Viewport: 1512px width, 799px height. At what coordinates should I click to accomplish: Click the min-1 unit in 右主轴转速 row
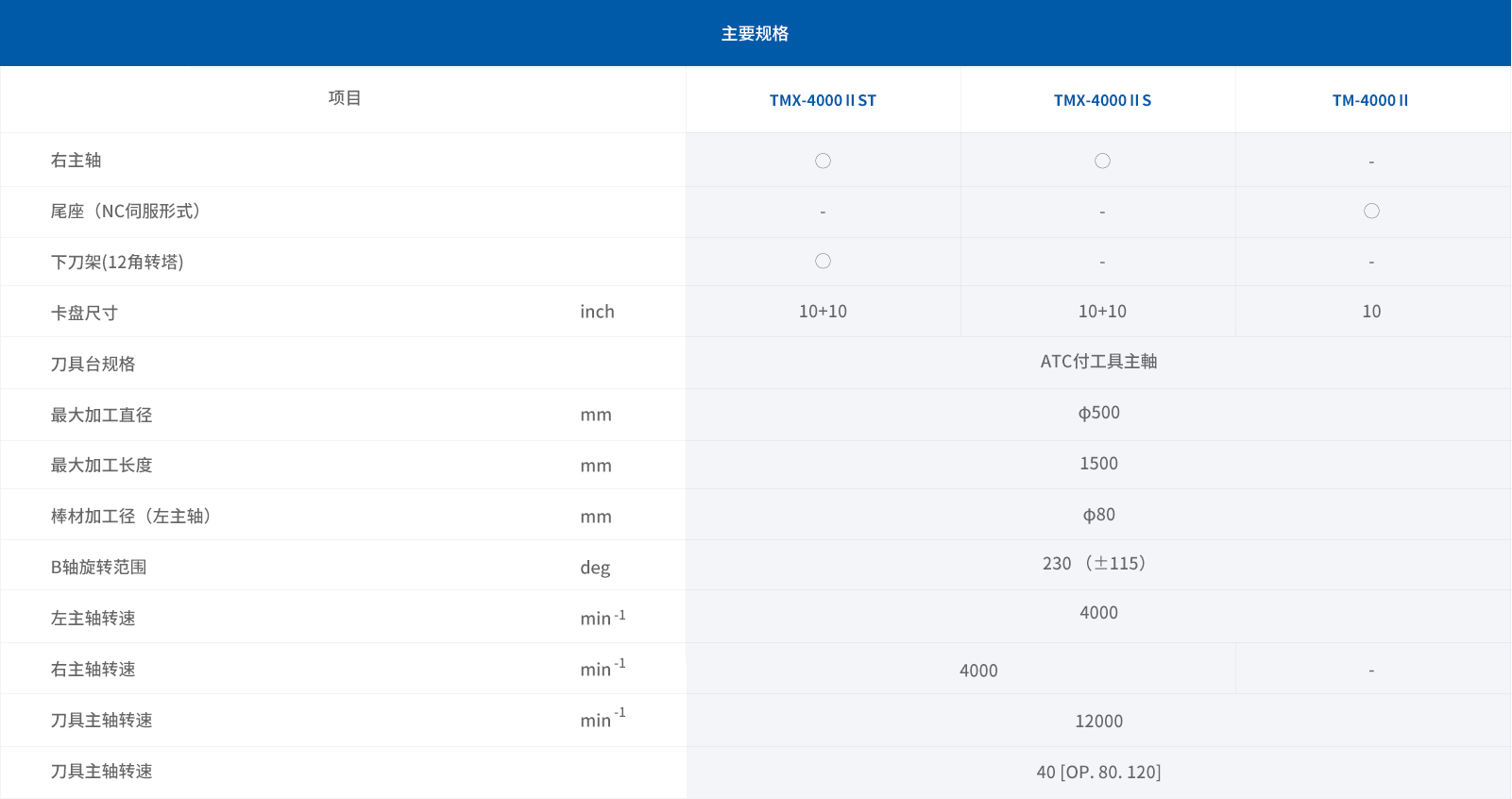(x=603, y=668)
